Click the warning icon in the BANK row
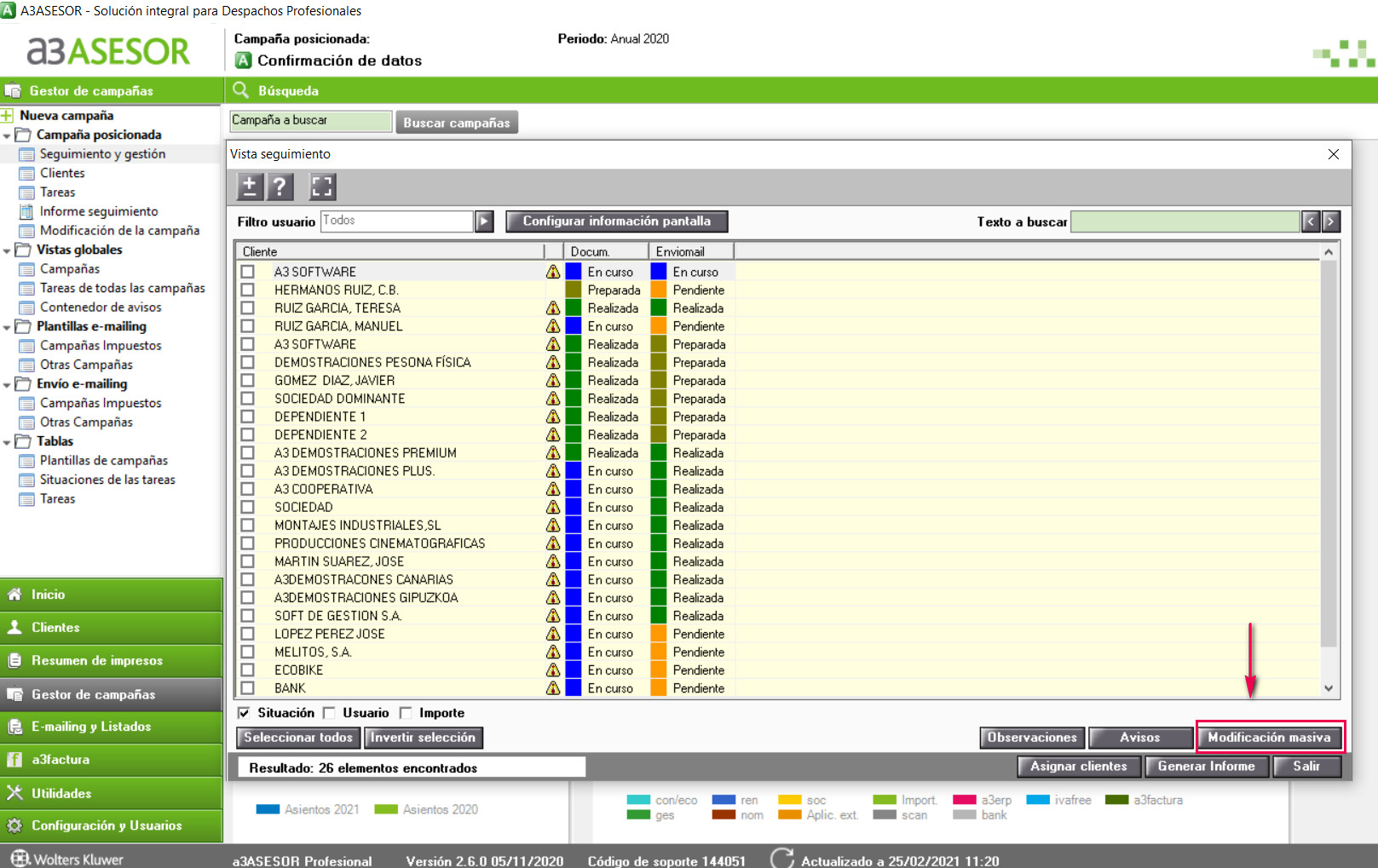 [553, 688]
